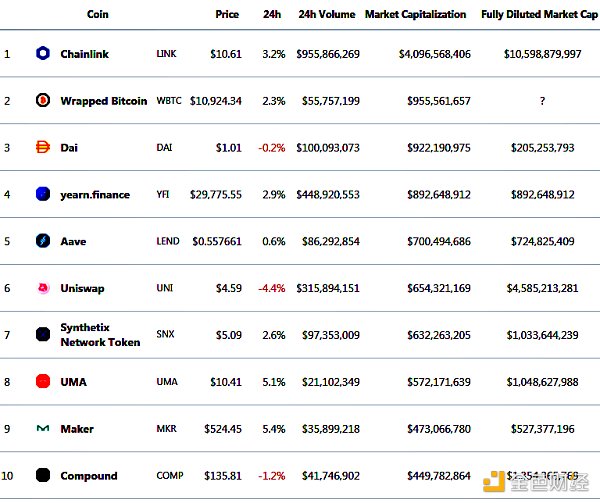Sort by Fully Diluted Market Cap header
Image resolution: width=600 pixels, height=503 pixels.
coord(530,15)
